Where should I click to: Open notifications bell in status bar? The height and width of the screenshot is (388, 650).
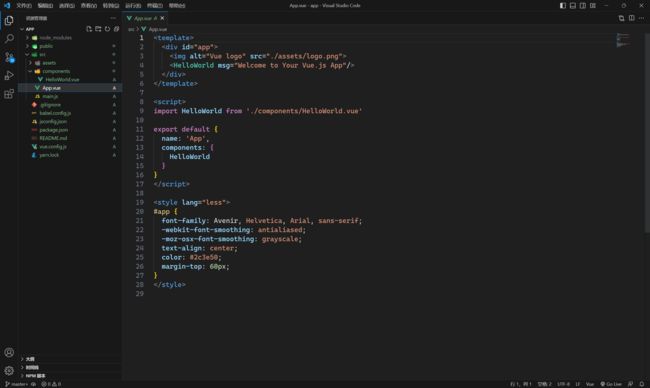coord(642,384)
